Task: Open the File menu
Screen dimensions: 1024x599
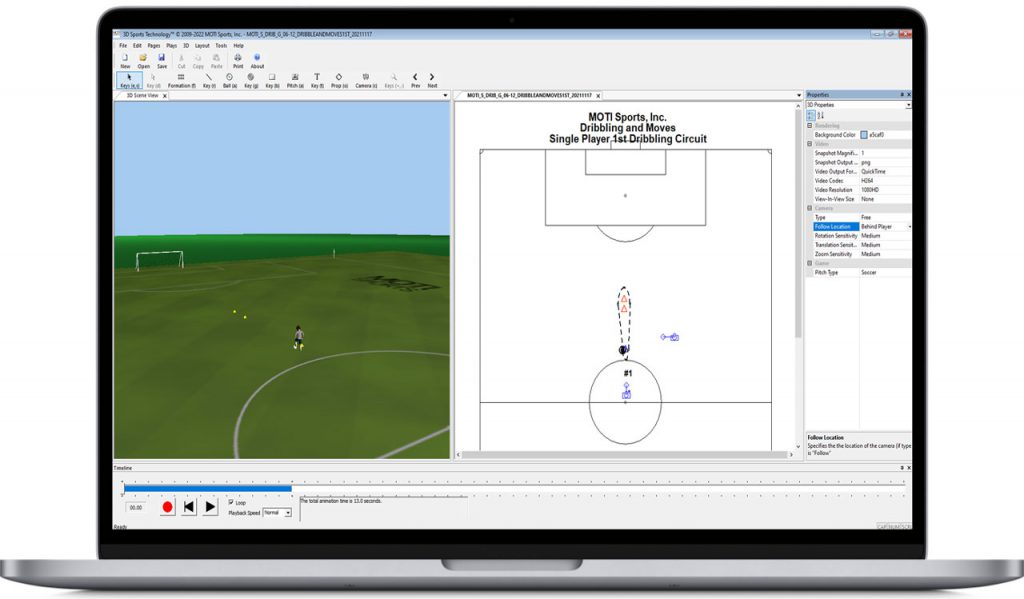Action: (x=123, y=46)
